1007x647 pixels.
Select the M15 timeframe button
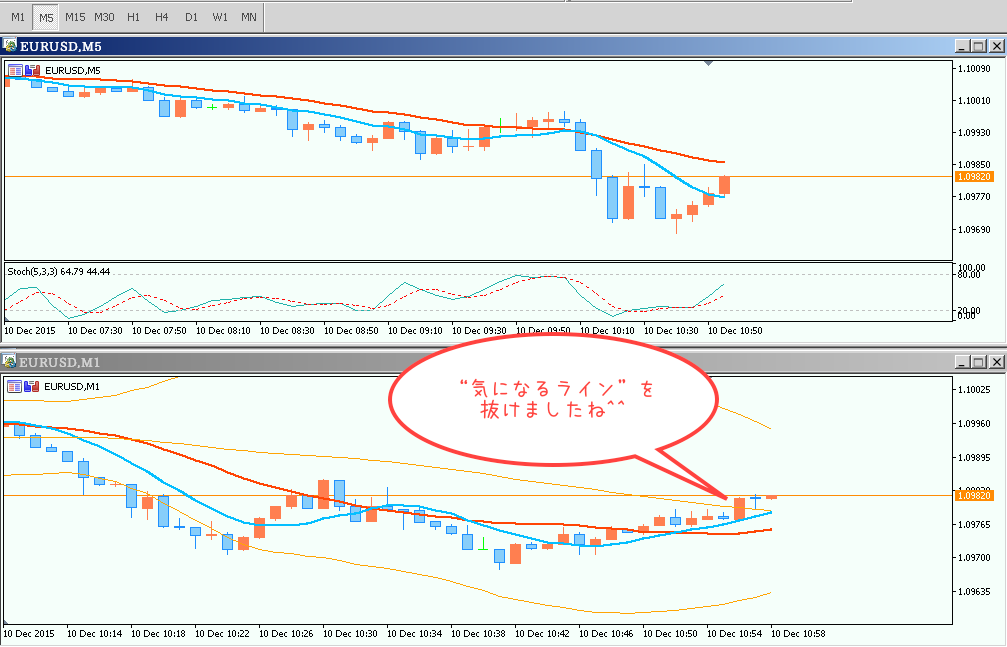point(75,17)
